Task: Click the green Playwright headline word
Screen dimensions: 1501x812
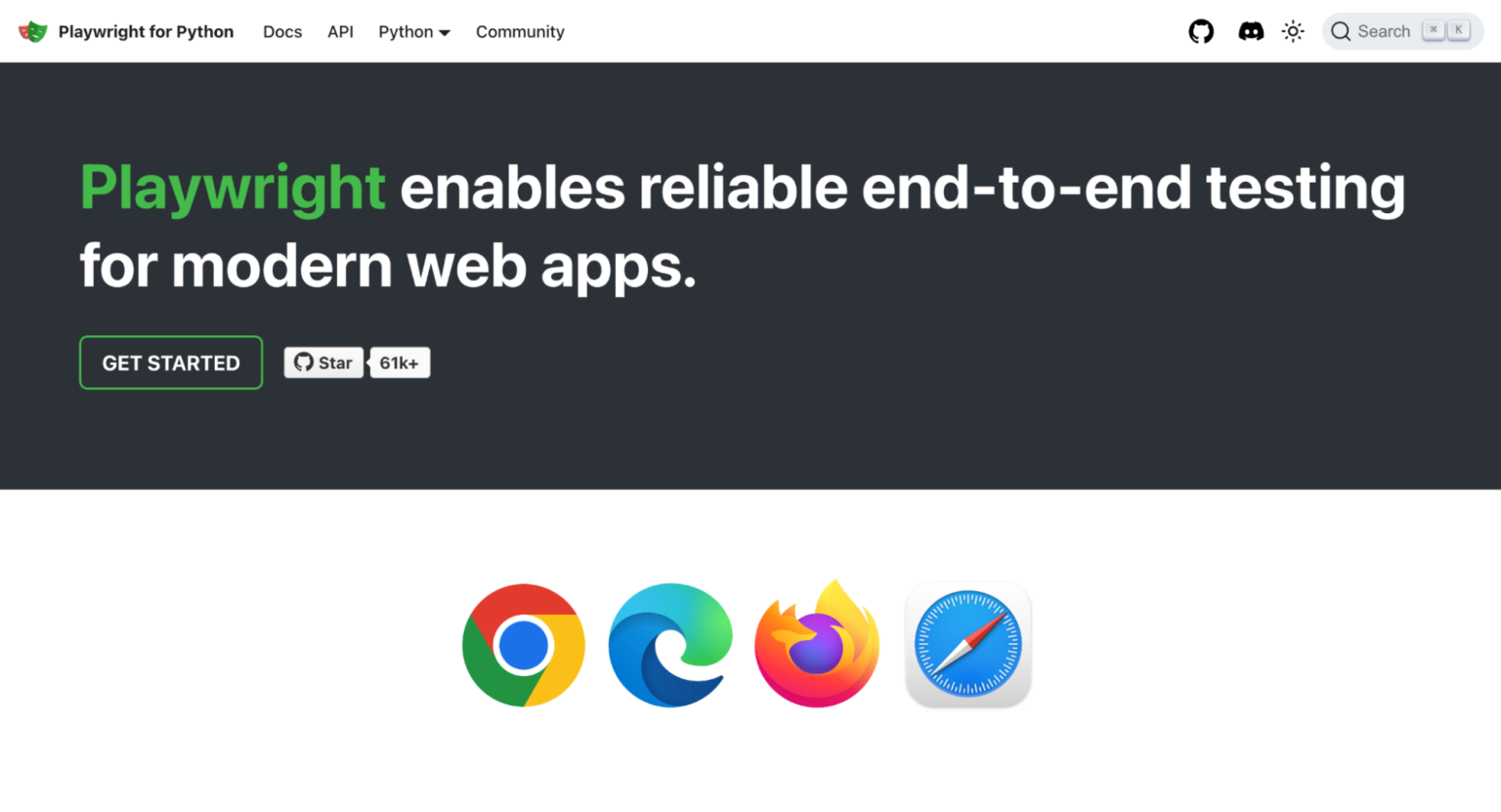Action: pos(233,189)
